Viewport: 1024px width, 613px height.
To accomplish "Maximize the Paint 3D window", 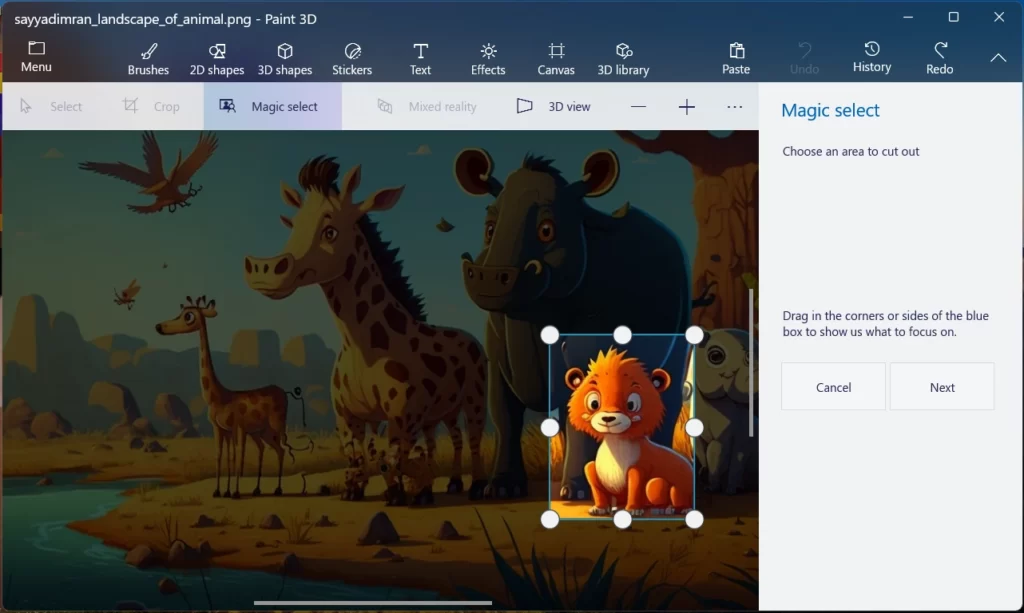I will (x=953, y=18).
